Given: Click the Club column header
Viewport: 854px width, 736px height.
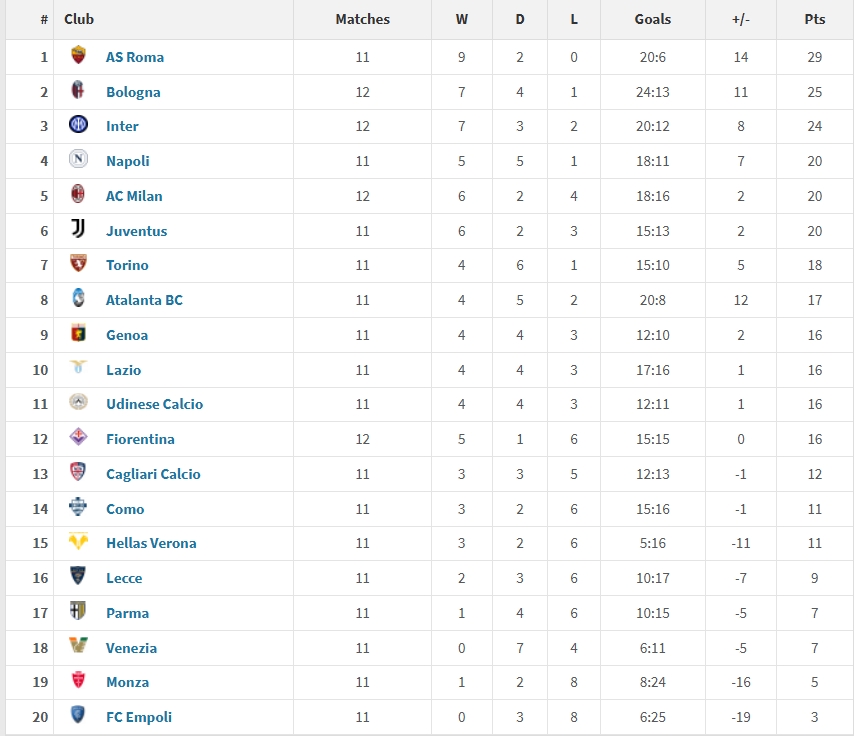Looking at the screenshot, I should coord(79,19).
